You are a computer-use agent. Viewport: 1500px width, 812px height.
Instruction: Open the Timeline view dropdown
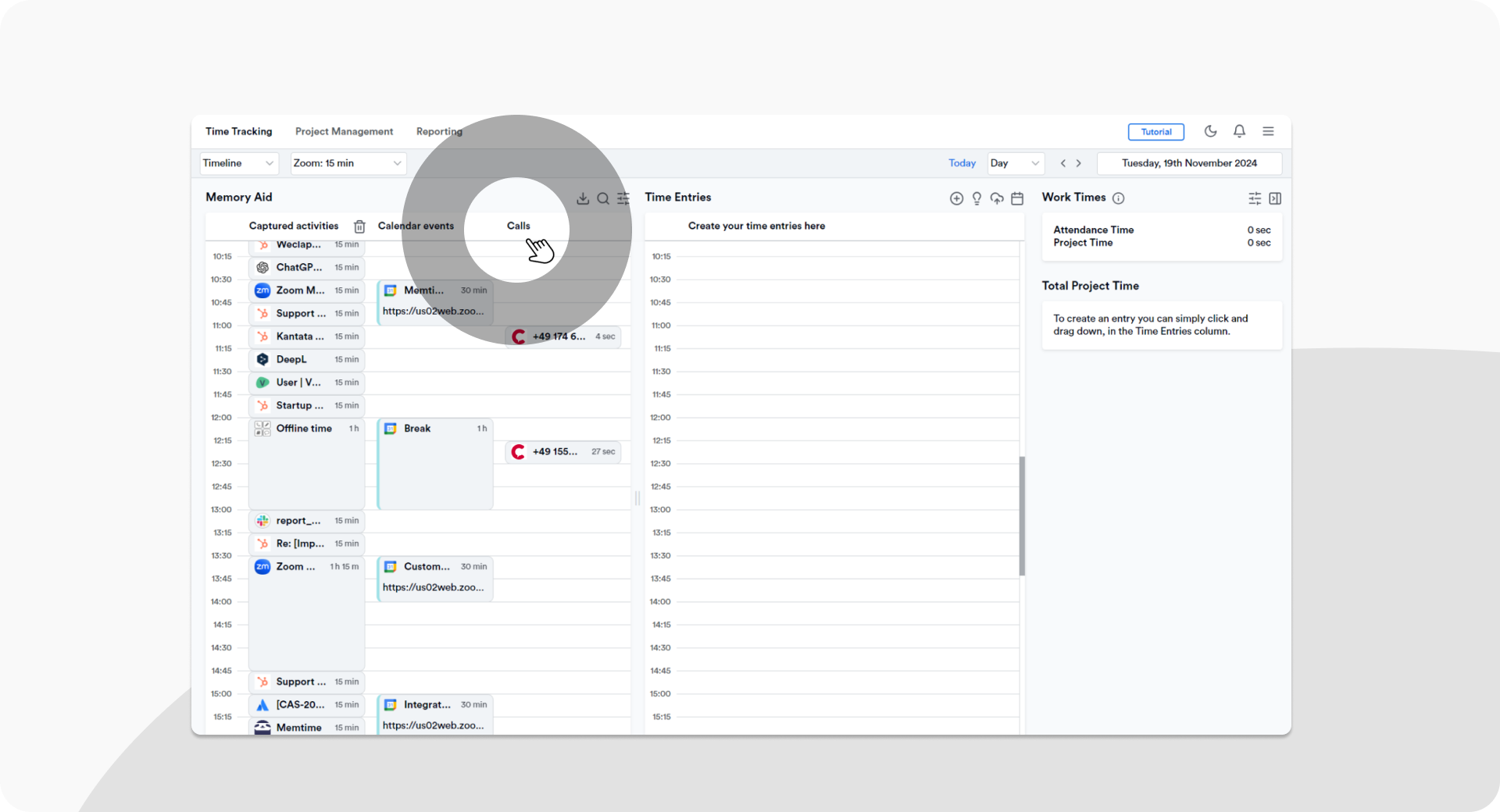click(x=239, y=163)
